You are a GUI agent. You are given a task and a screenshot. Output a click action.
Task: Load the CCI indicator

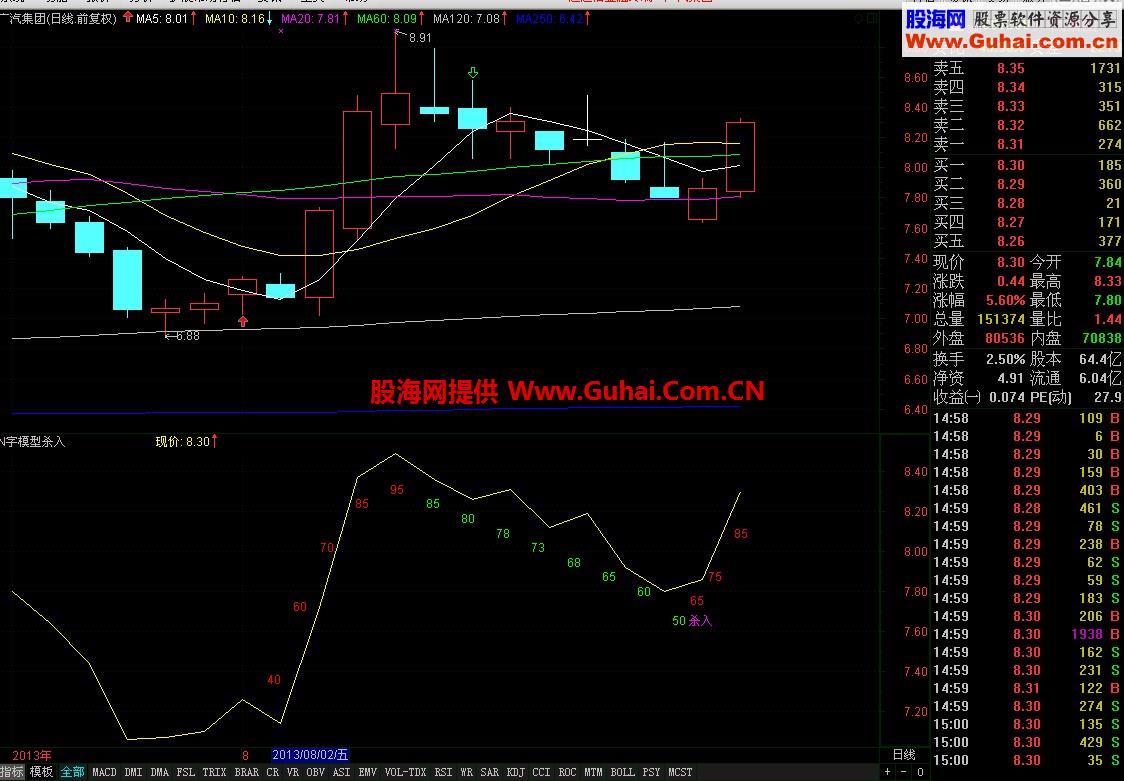[x=541, y=772]
